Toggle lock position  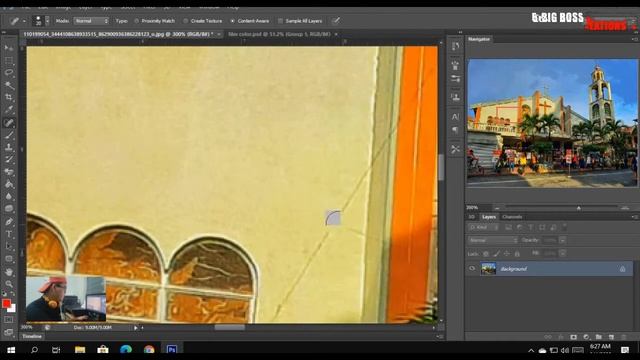click(x=507, y=253)
